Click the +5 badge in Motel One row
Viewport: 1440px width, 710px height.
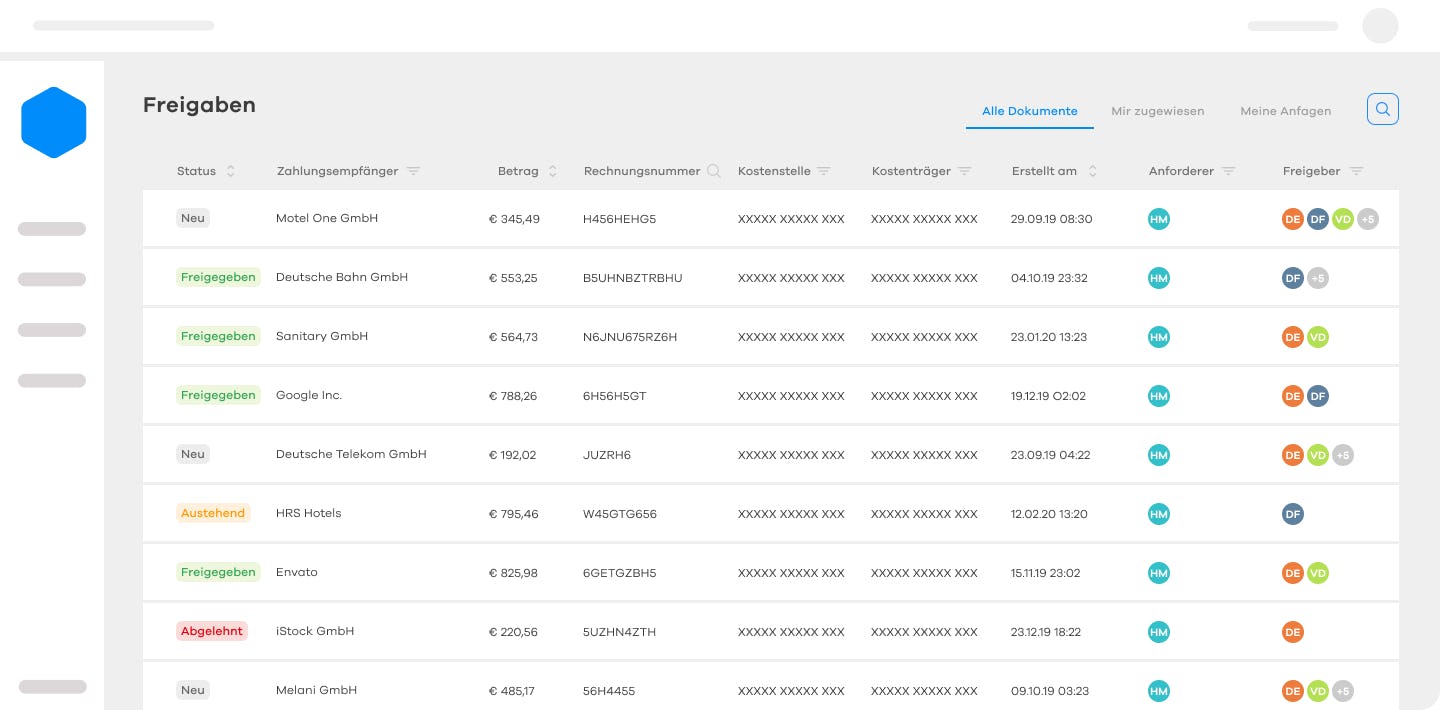[1367, 219]
